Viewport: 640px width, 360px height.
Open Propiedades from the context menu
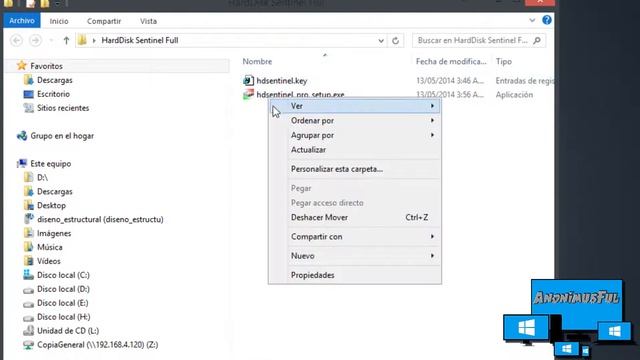312,275
